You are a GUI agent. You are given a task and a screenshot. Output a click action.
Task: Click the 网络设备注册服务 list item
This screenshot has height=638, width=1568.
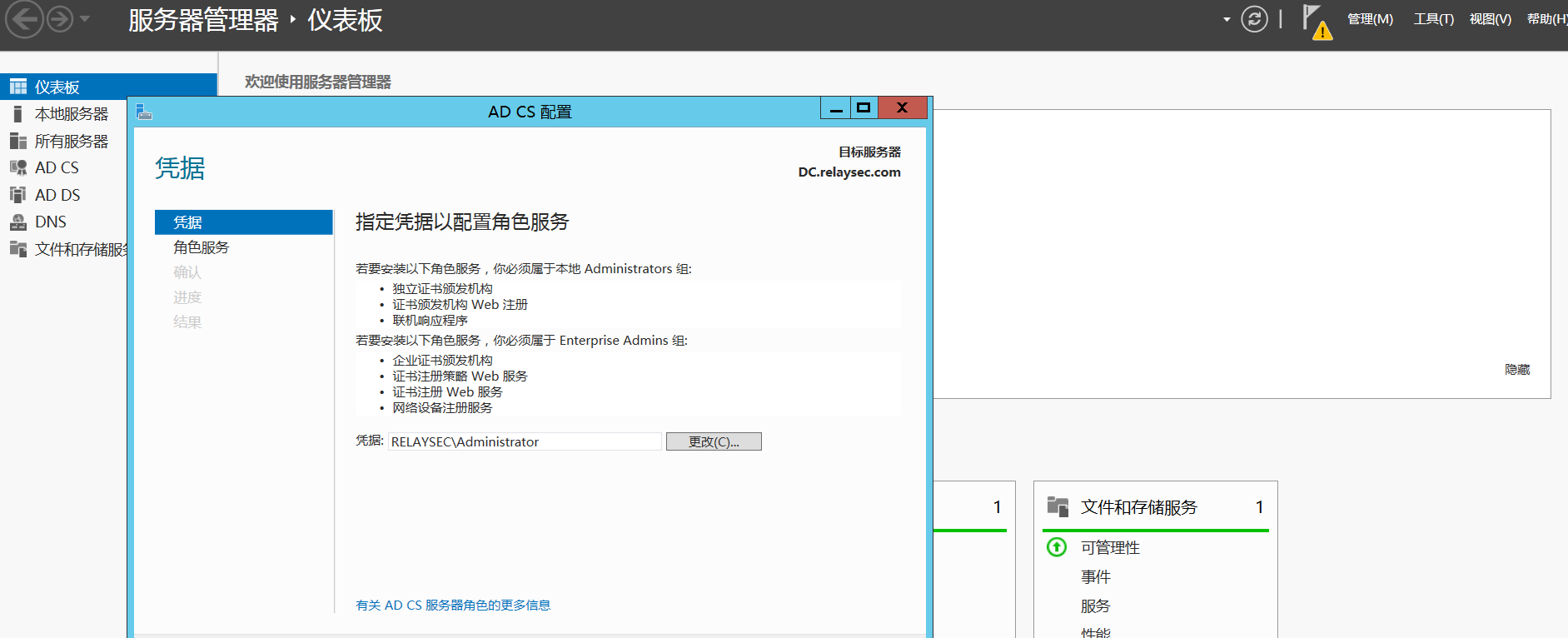click(x=442, y=408)
